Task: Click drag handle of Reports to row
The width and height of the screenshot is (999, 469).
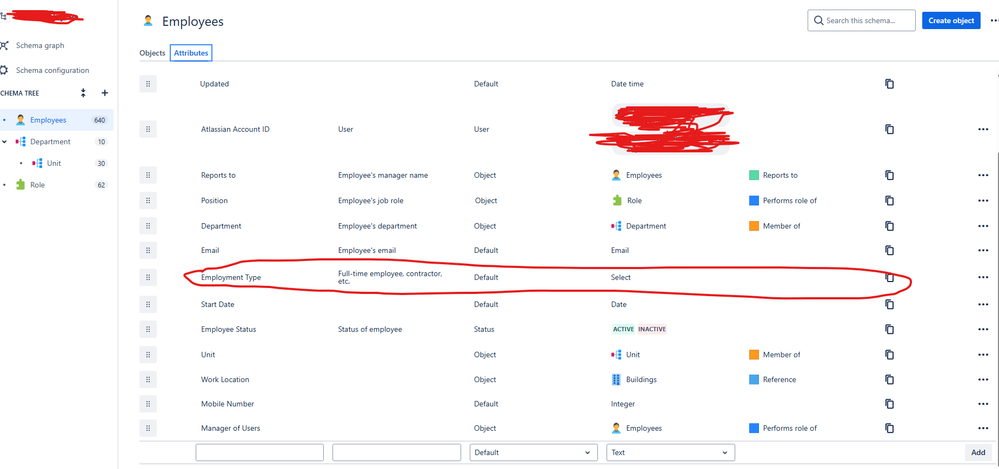Action: [148, 175]
